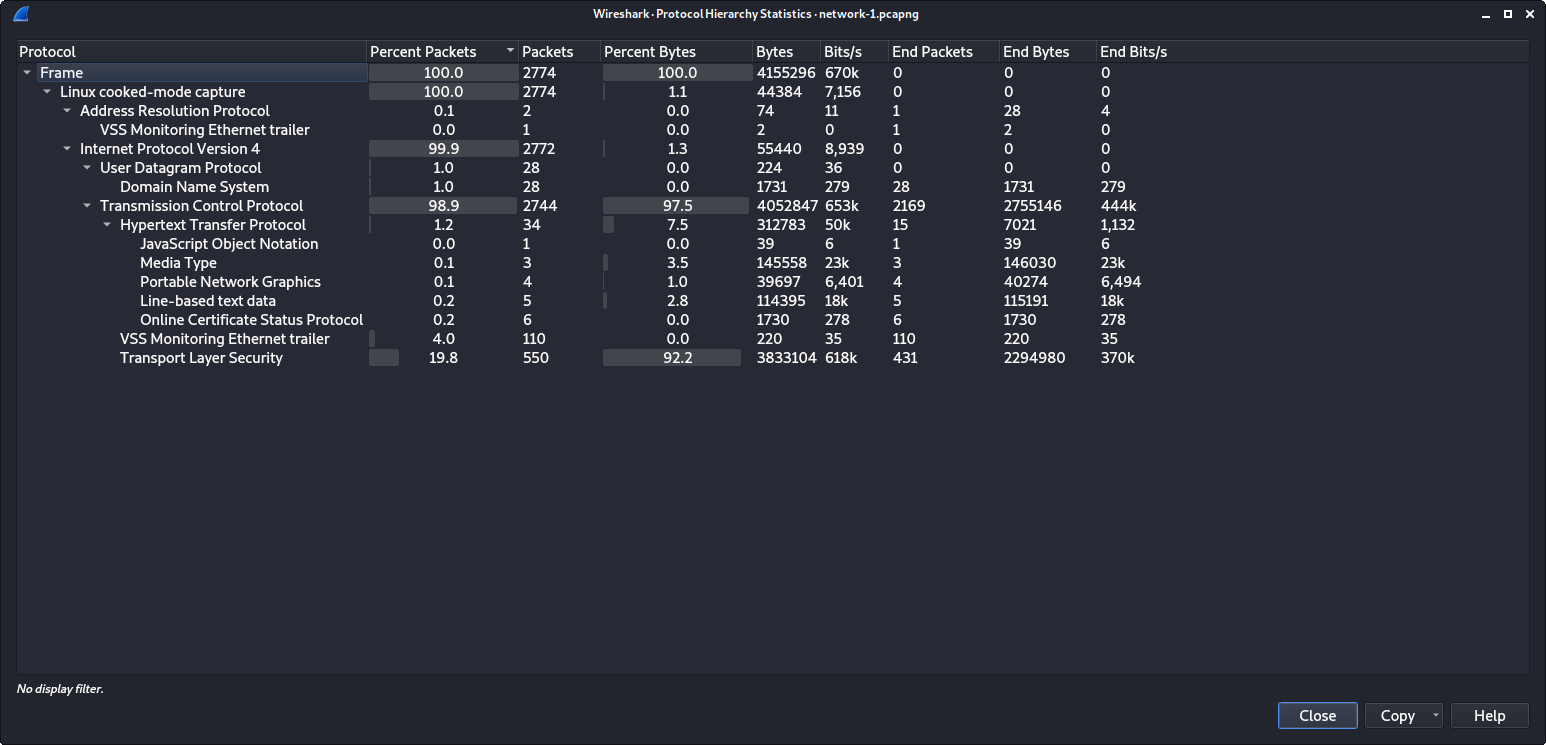Select Linux cooked-mode capture row
Viewport: 1546px width, 745px height.
[x=772, y=92]
